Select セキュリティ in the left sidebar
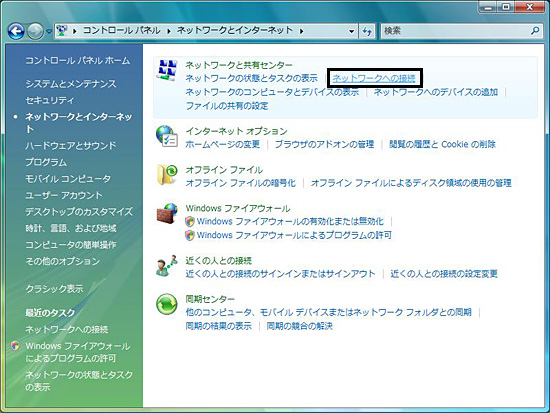Viewport: 550px width, 413px height. [x=49, y=100]
